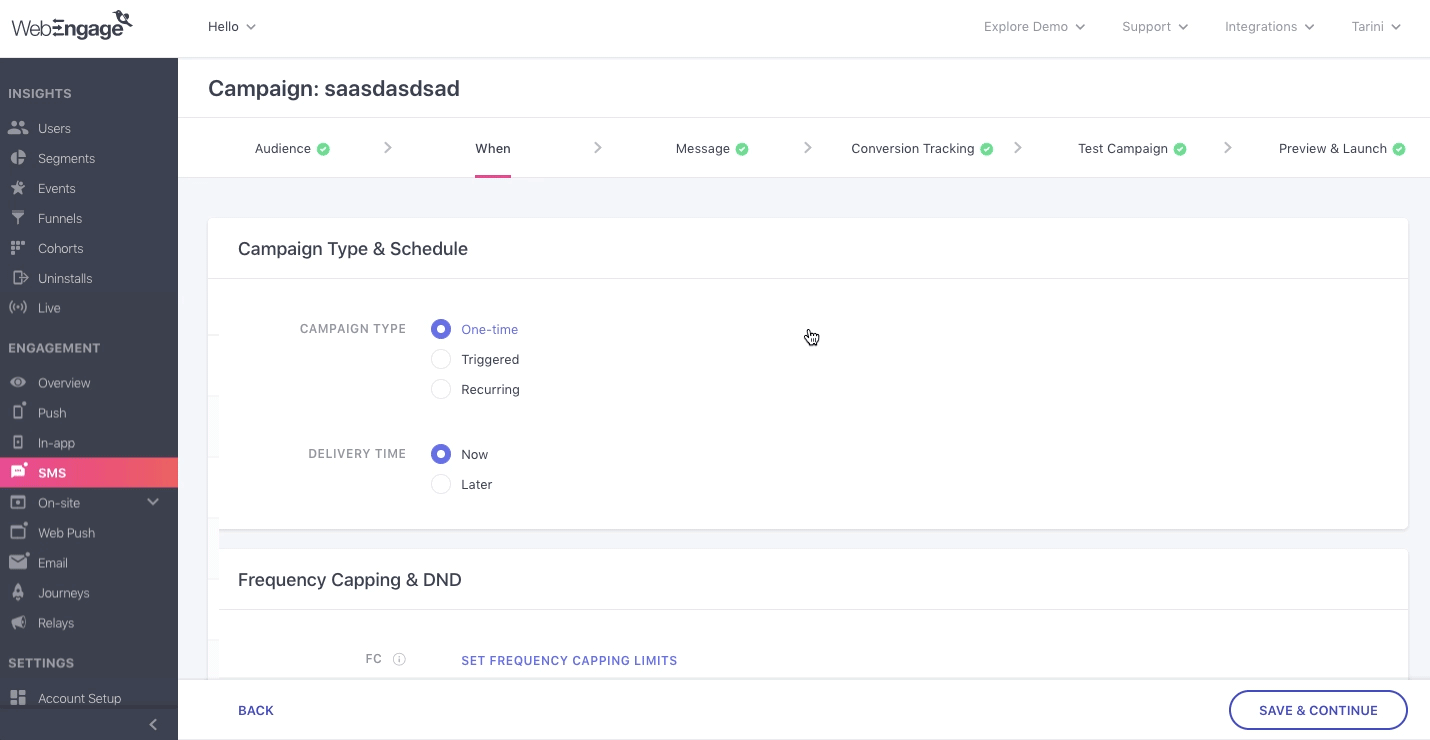
Task: Click the CAMPAIGN TYPE field label
Action: click(353, 328)
